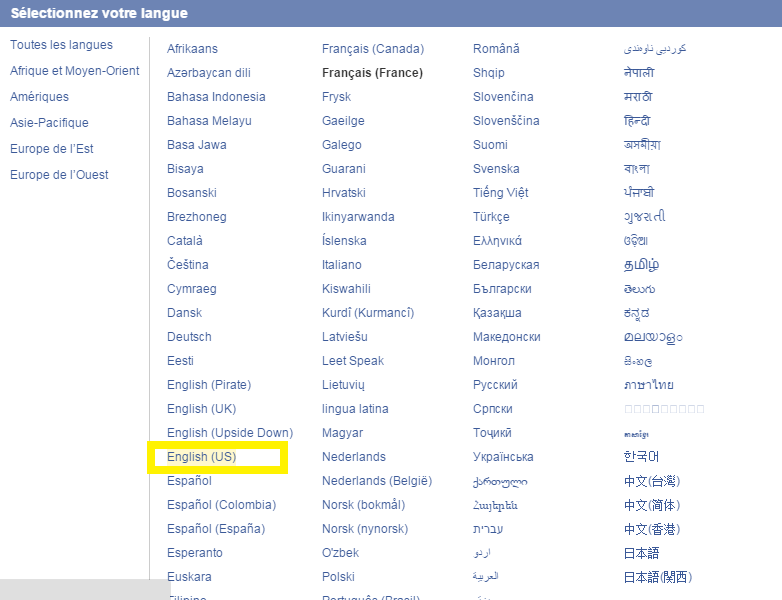This screenshot has width=782, height=600.
Task: Select 中文(简体) language
Action: coord(652,505)
